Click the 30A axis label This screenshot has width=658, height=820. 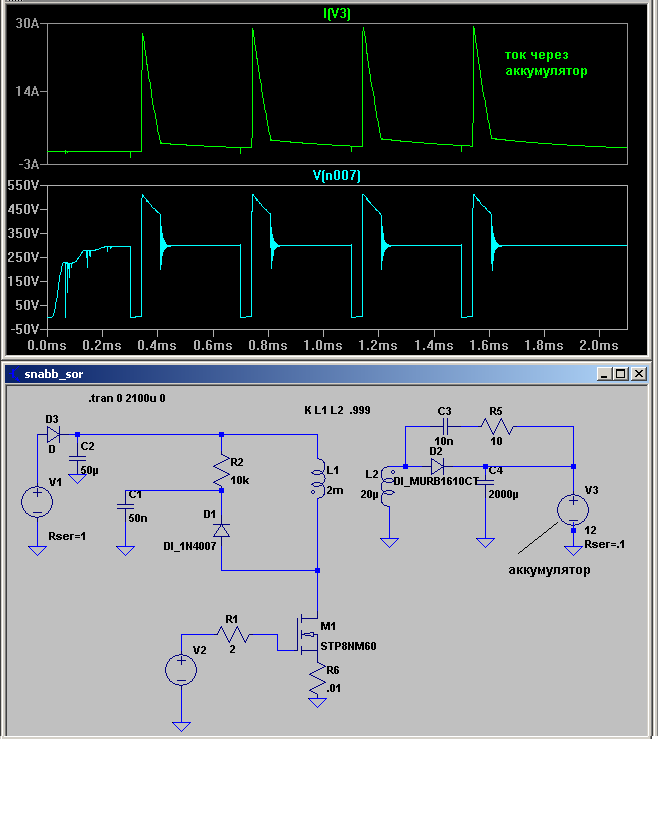27,24
